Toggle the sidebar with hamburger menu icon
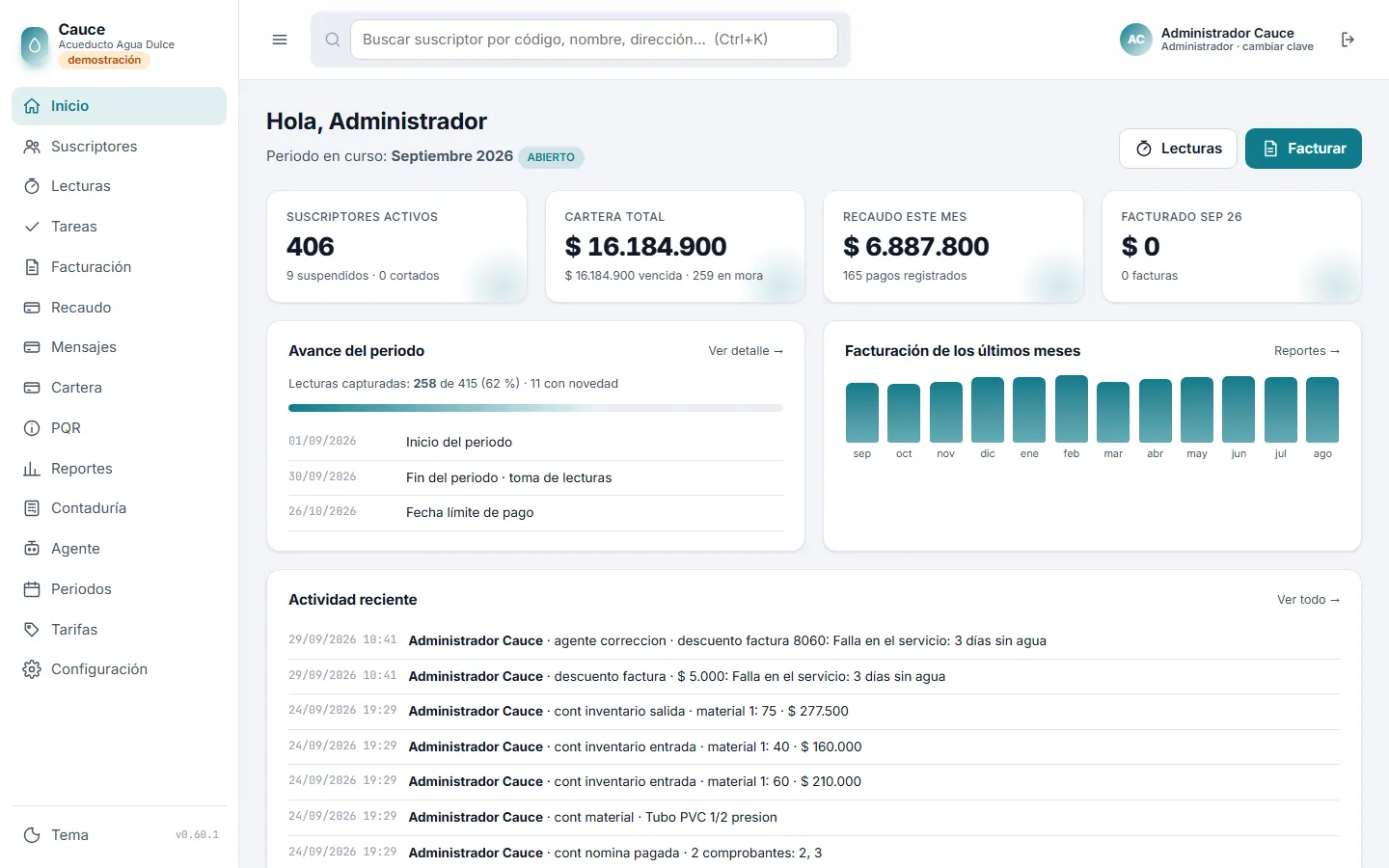The width and height of the screenshot is (1389, 868). pos(280,40)
